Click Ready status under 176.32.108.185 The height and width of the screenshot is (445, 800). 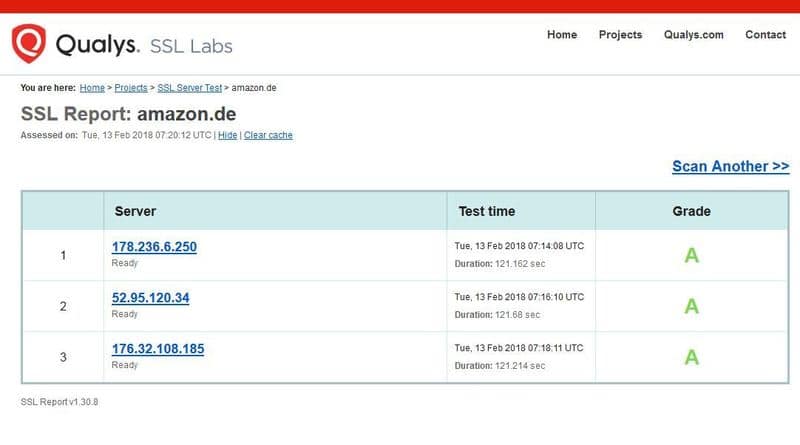click(x=124, y=365)
